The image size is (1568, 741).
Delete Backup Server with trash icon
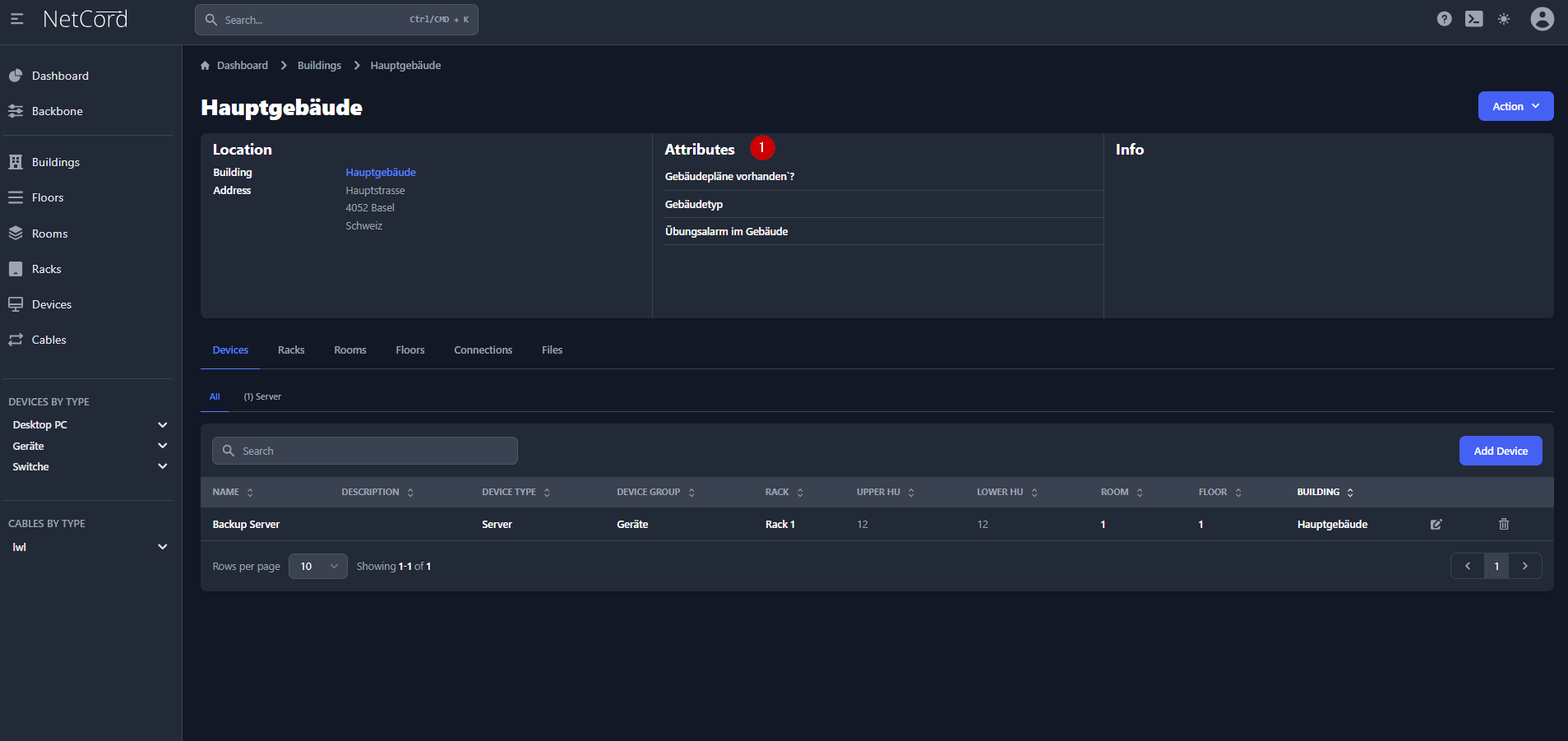[x=1503, y=525]
